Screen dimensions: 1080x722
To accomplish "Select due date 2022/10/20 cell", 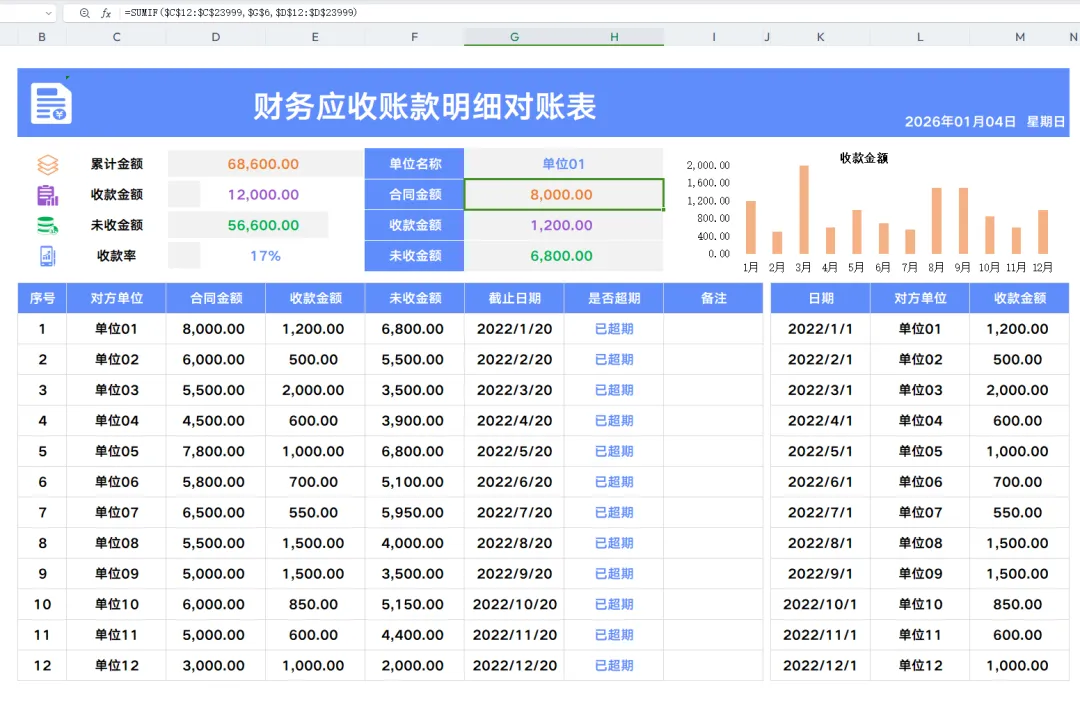I will (514, 604).
